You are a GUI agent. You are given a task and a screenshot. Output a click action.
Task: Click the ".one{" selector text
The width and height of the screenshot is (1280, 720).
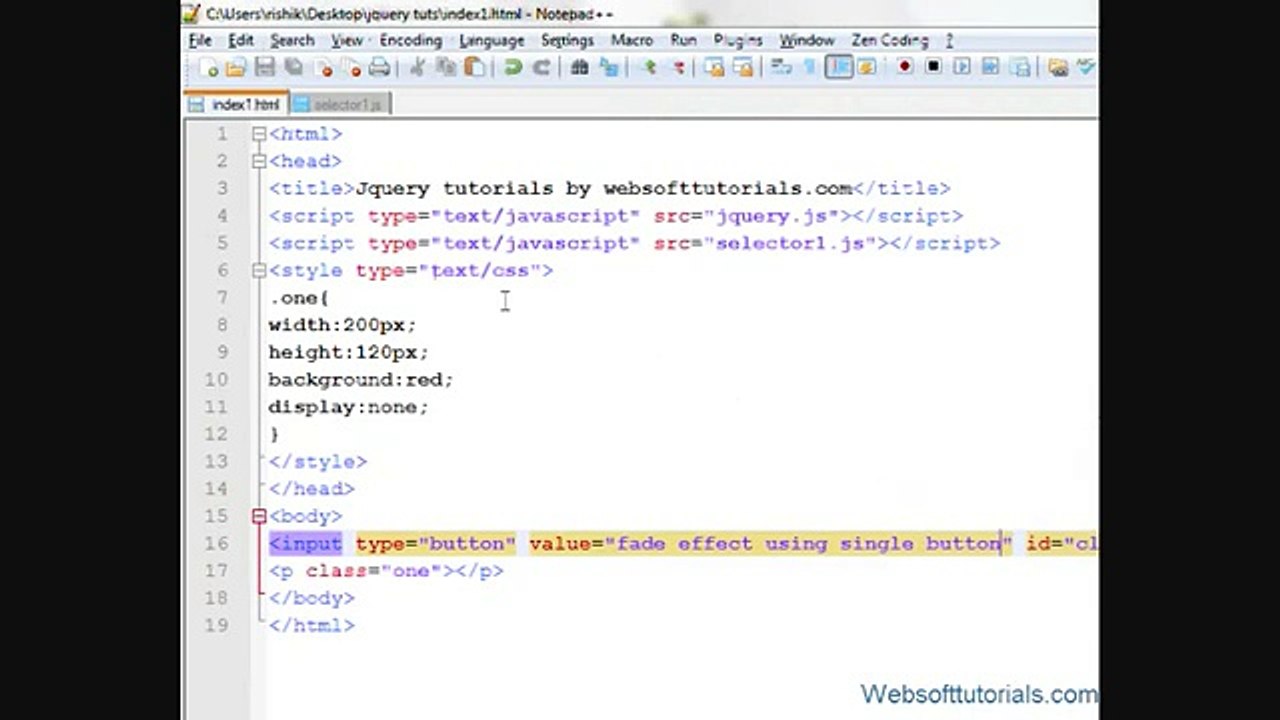(x=299, y=298)
